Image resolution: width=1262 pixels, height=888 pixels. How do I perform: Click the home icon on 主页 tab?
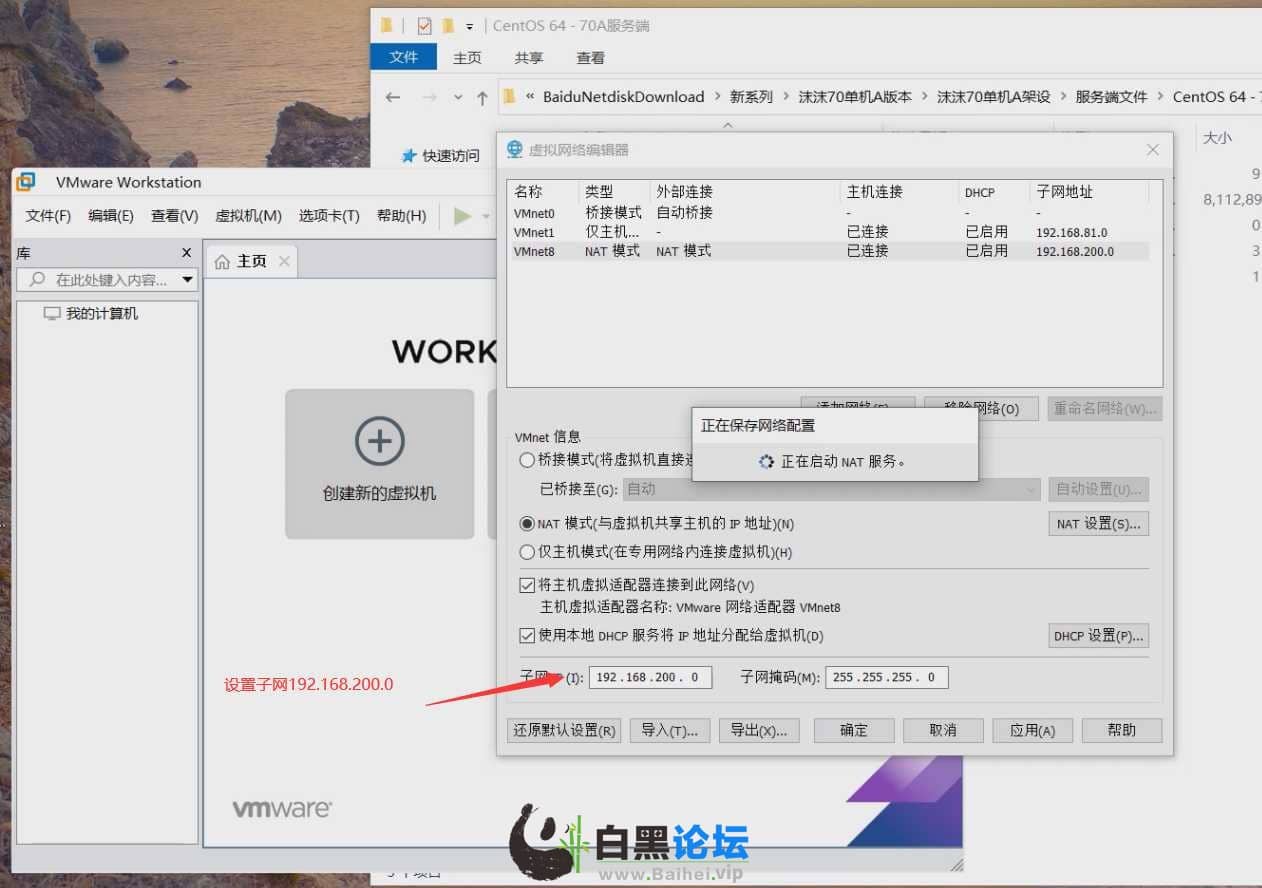[x=223, y=261]
